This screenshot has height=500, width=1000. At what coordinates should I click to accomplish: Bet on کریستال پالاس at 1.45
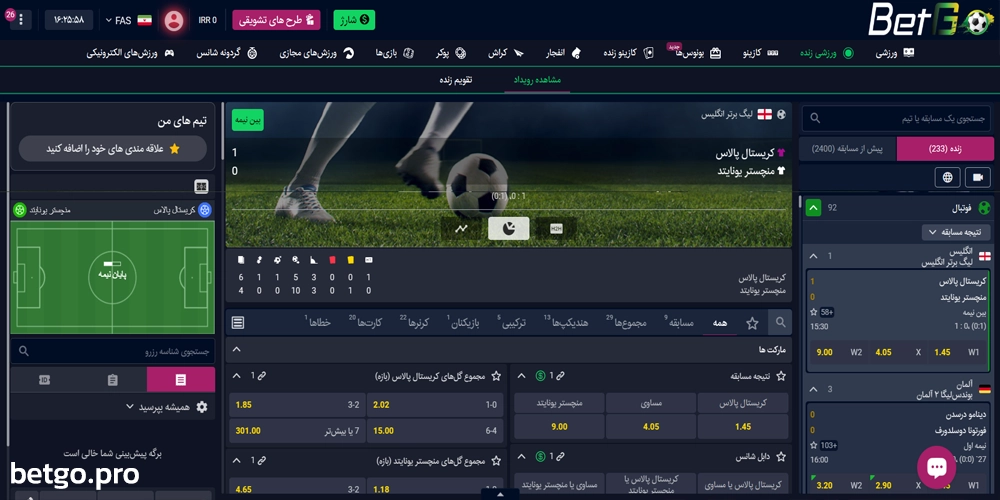tap(743, 427)
